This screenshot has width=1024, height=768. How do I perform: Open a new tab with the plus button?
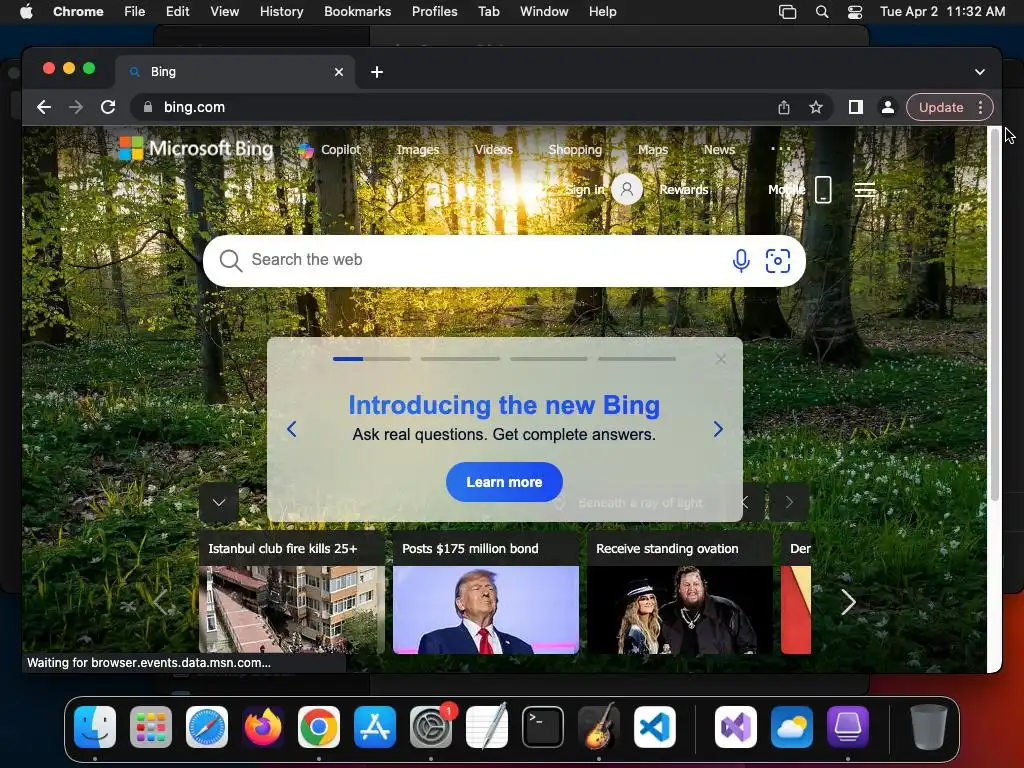377,72
